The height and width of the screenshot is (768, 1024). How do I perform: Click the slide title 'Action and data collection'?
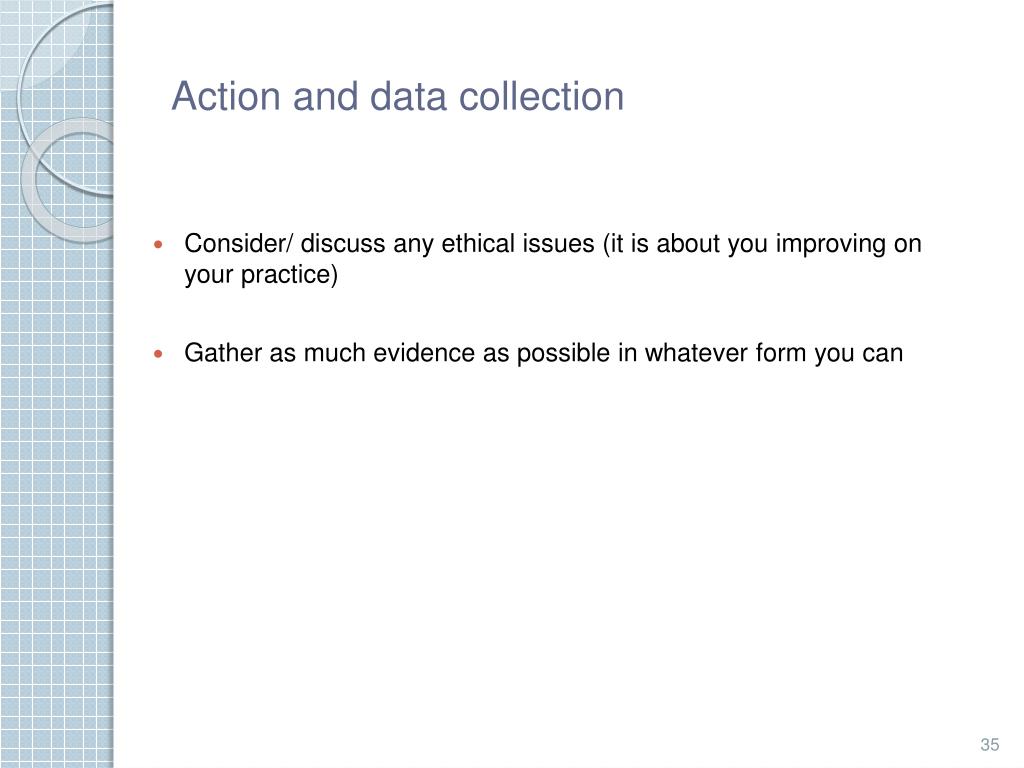pyautogui.click(x=398, y=97)
